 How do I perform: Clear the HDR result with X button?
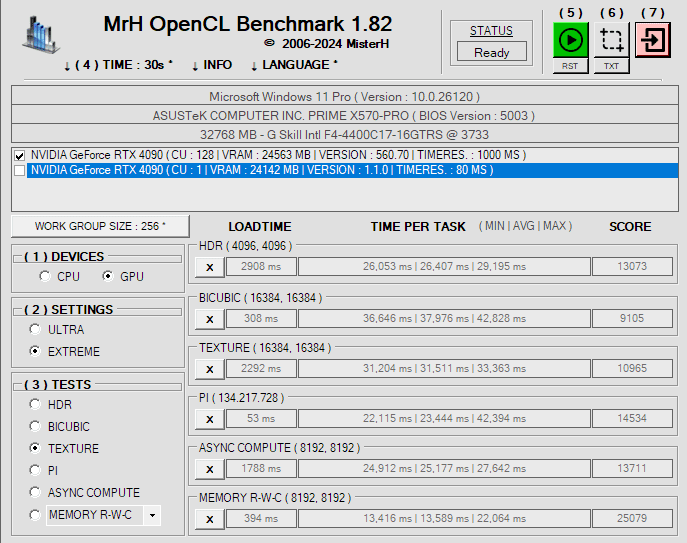210,267
